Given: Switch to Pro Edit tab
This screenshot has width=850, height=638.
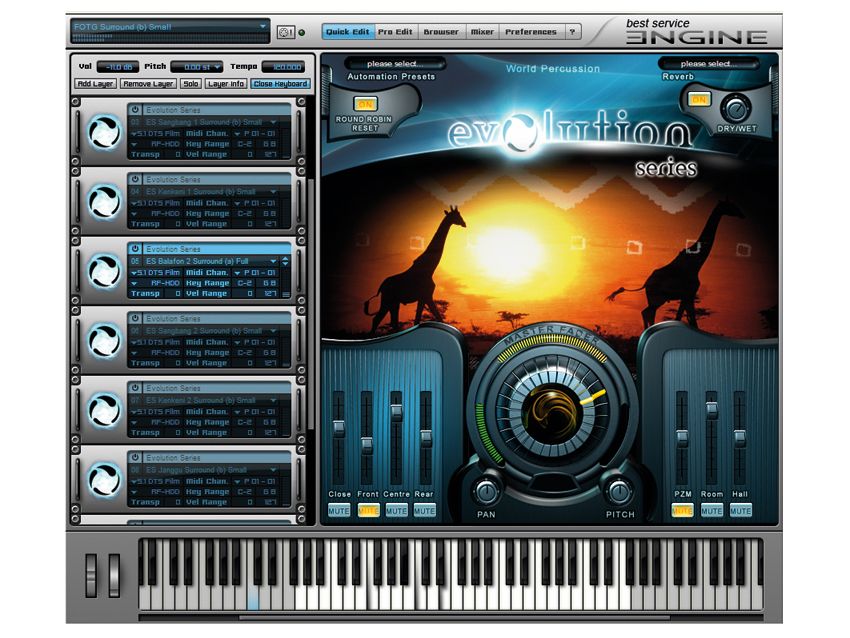Looking at the screenshot, I should tap(395, 32).
